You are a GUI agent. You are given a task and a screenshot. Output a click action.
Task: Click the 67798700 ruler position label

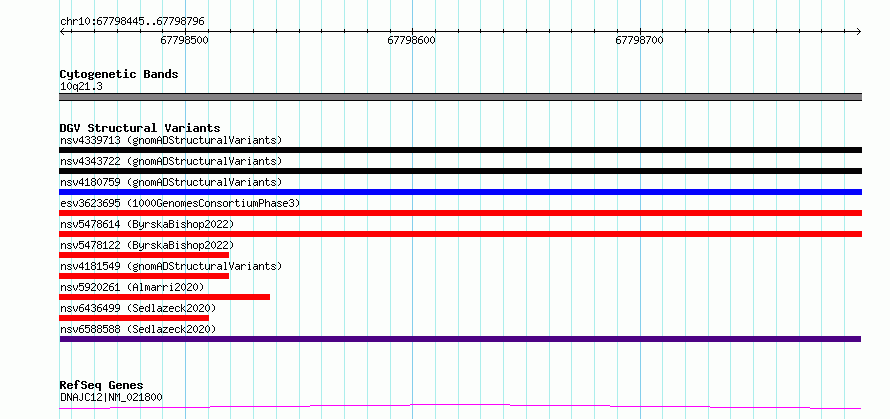(639, 41)
